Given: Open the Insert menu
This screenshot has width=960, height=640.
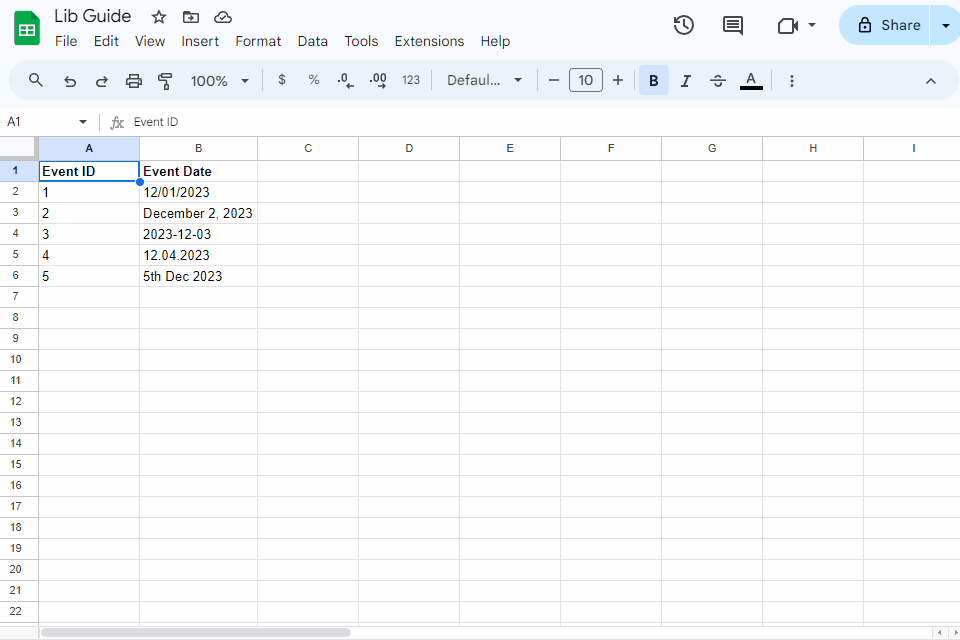Looking at the screenshot, I should pos(200,41).
